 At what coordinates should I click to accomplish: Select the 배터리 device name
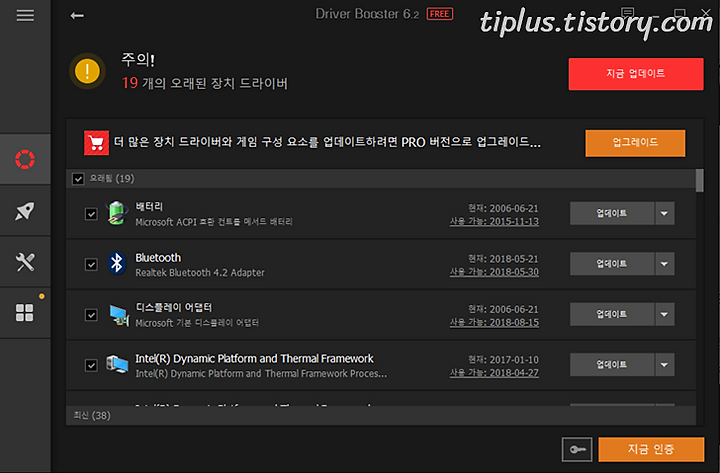point(149,207)
